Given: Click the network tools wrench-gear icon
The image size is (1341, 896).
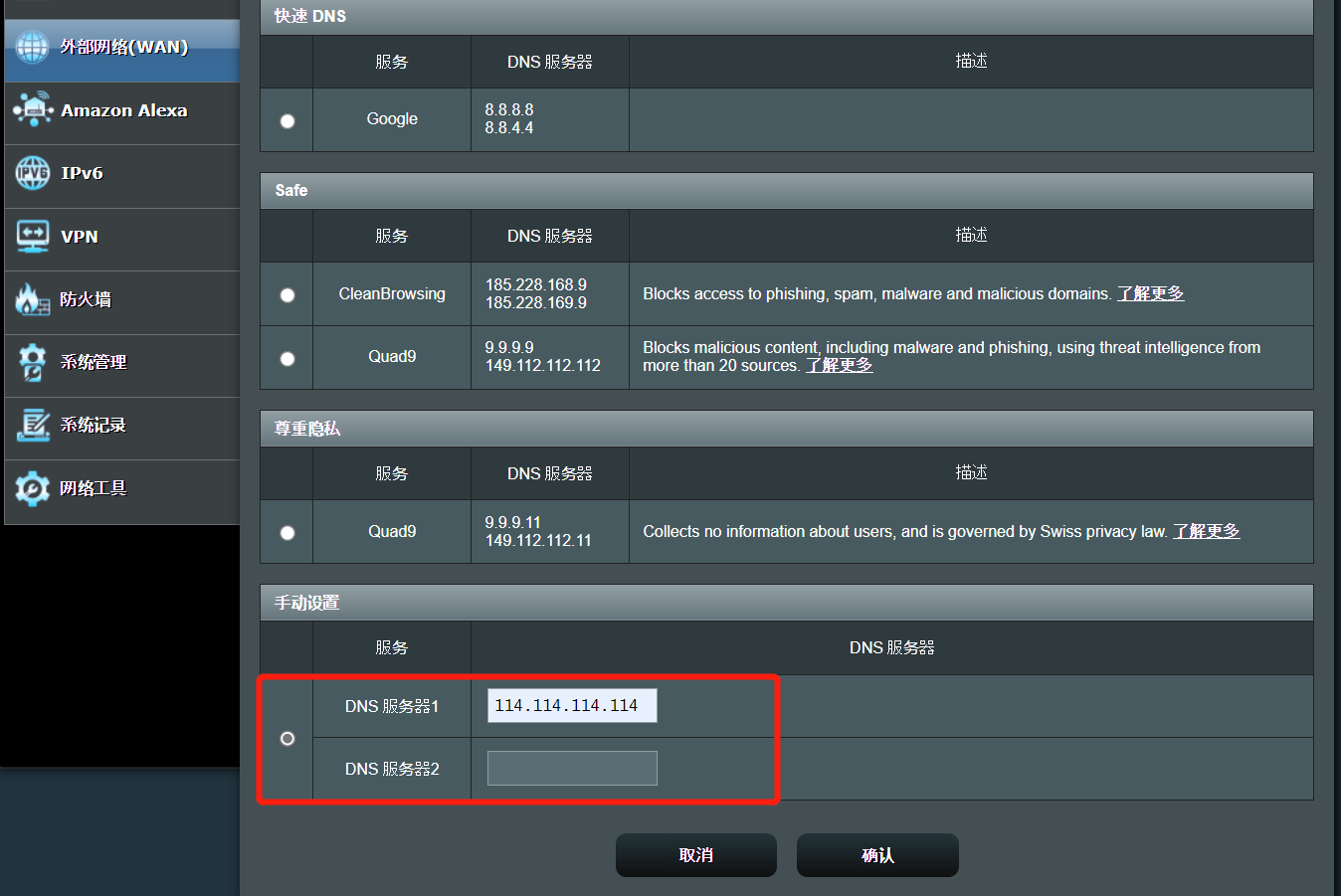Looking at the screenshot, I should click(32, 488).
